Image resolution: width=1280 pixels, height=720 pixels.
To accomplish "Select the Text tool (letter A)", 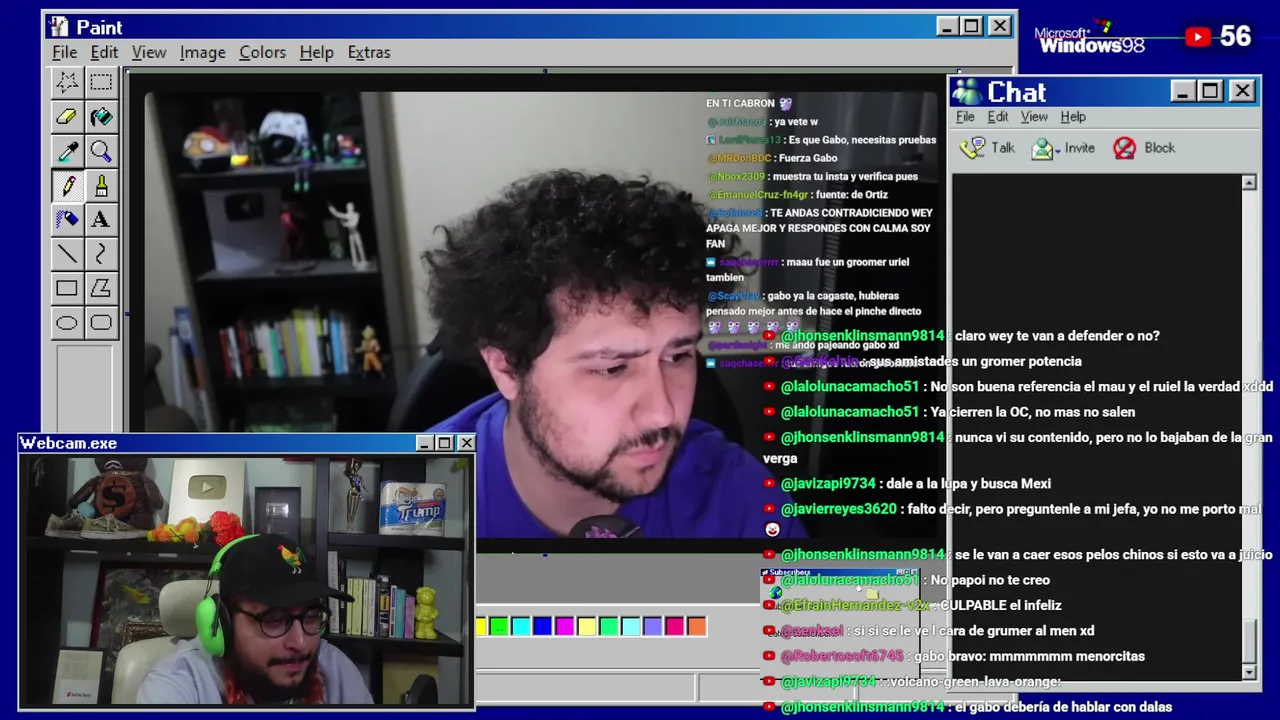I will click(x=101, y=219).
